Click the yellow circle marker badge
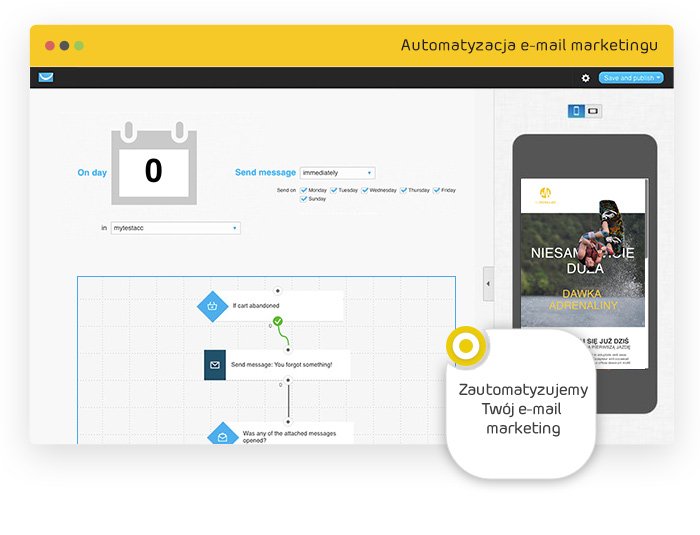700x535 pixels. 465,346
